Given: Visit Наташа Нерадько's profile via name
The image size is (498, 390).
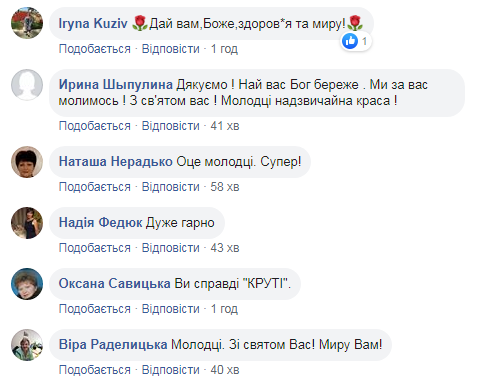Looking at the screenshot, I should [x=116, y=162].
